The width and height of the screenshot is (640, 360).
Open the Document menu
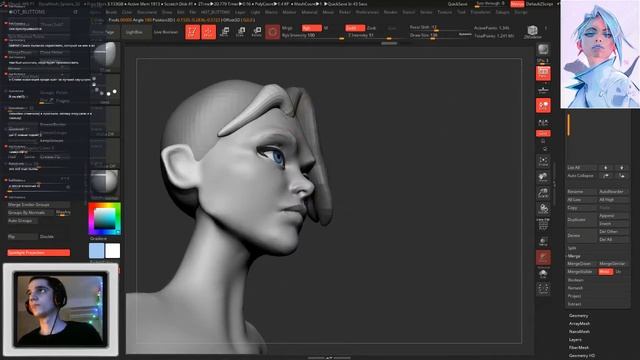[147, 12]
